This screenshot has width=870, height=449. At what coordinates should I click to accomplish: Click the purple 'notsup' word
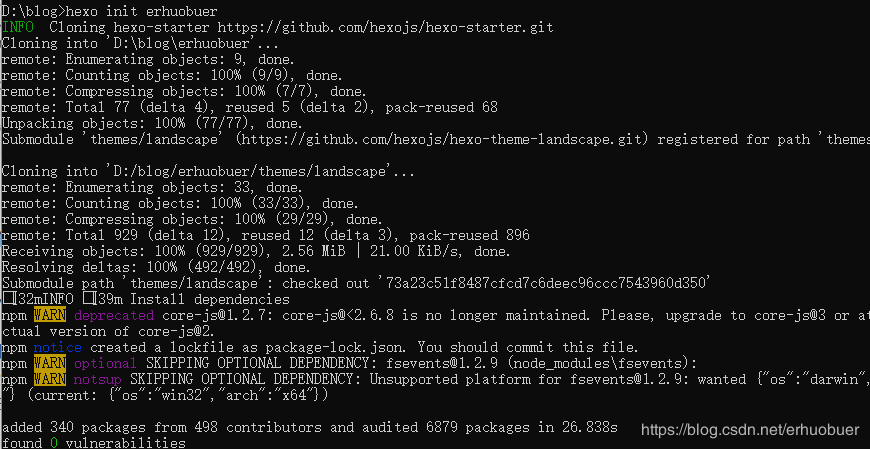(x=99, y=379)
